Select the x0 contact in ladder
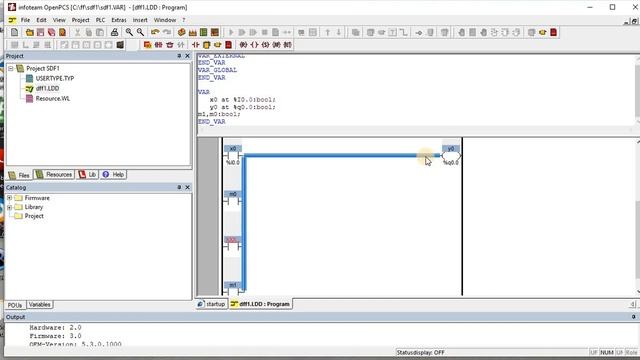 tap(233, 156)
